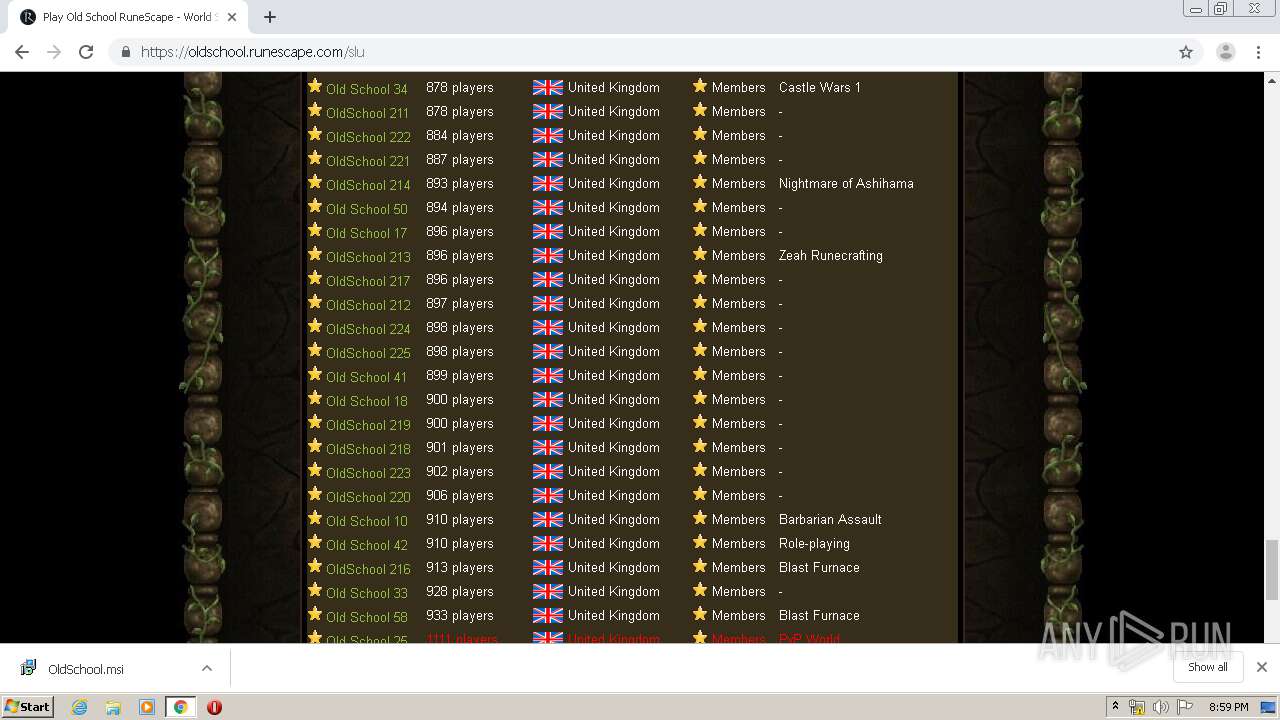
Task: Join world OldSchool 212
Action: (x=368, y=304)
